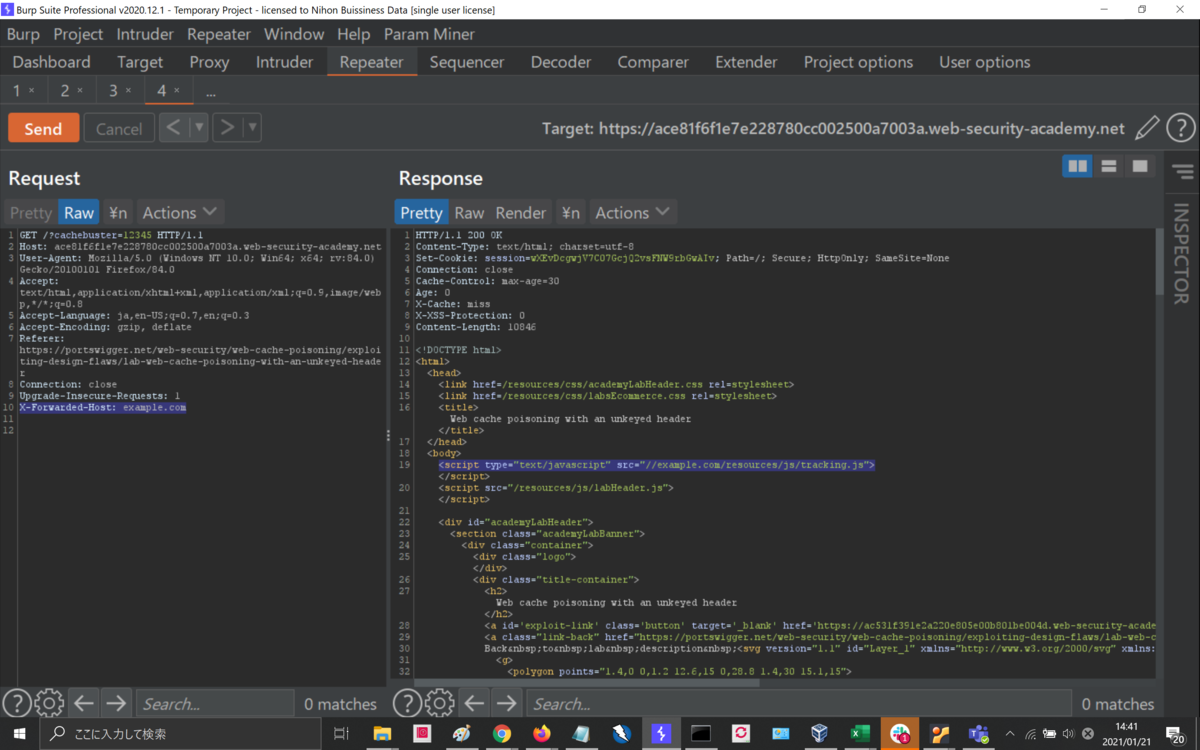Toggle \n display in Request panel
This screenshot has width=1200, height=750.
click(118, 212)
